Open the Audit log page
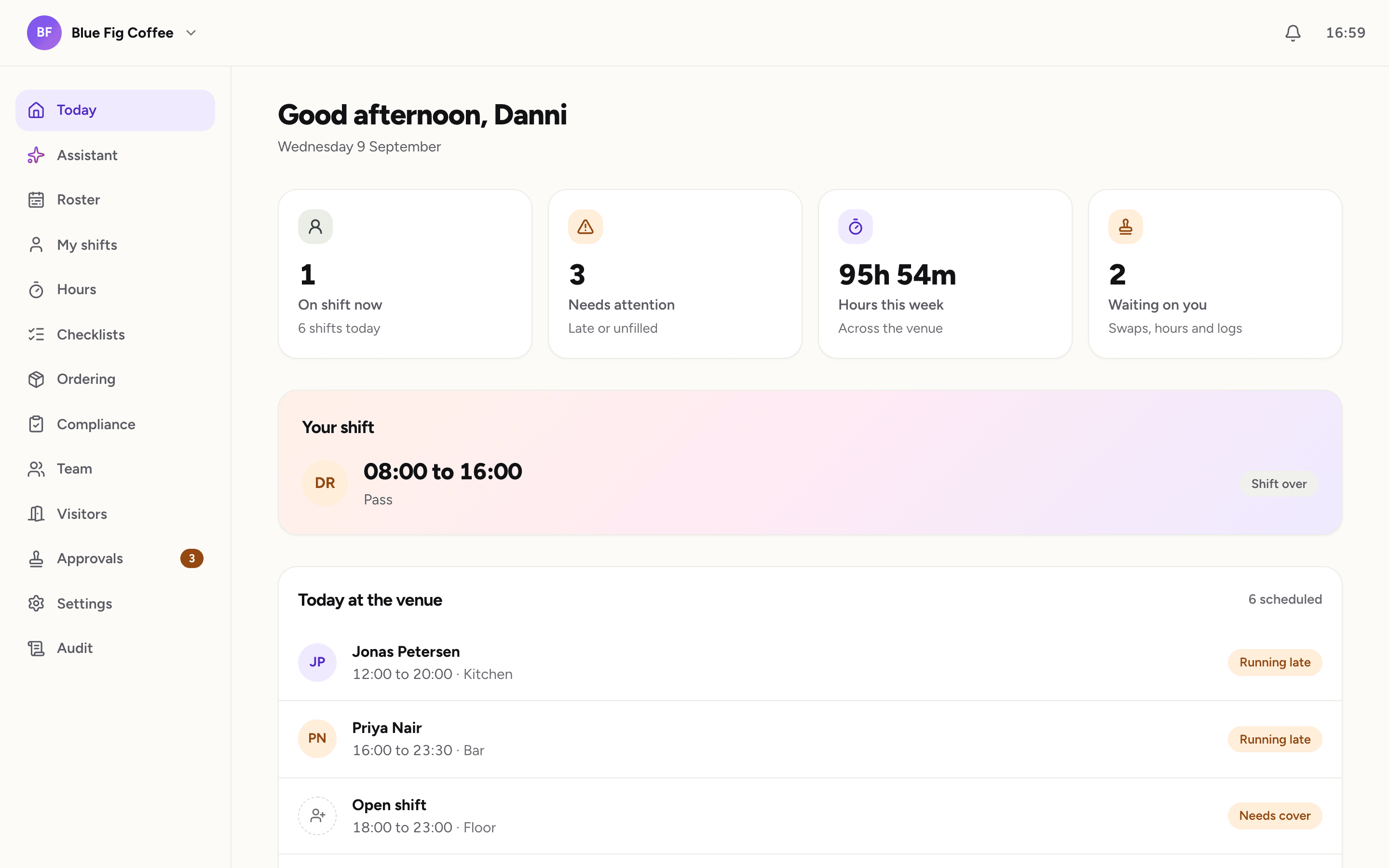 pos(115,648)
